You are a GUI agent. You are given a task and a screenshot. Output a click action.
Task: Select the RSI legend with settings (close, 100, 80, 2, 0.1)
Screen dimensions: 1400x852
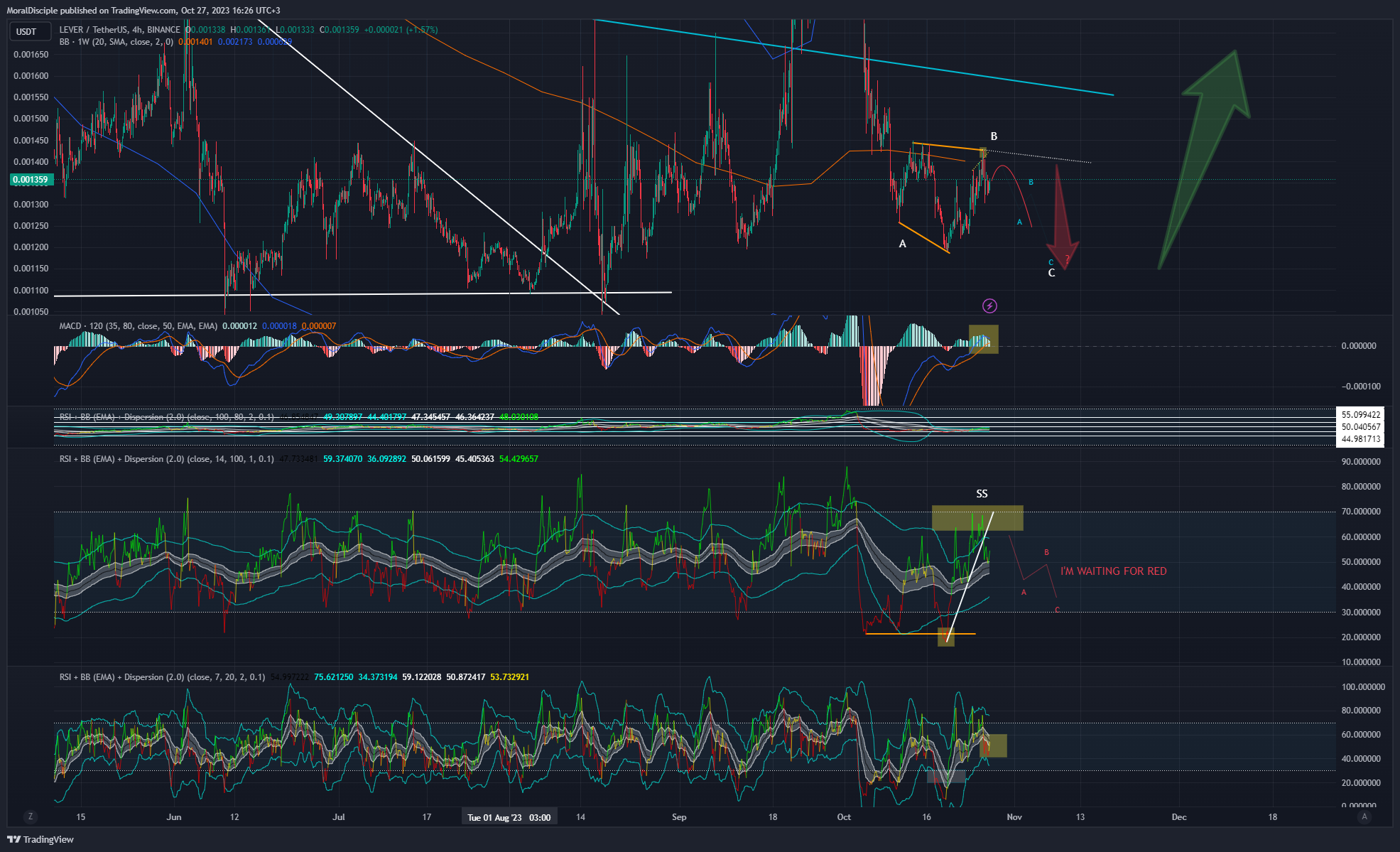[166, 417]
